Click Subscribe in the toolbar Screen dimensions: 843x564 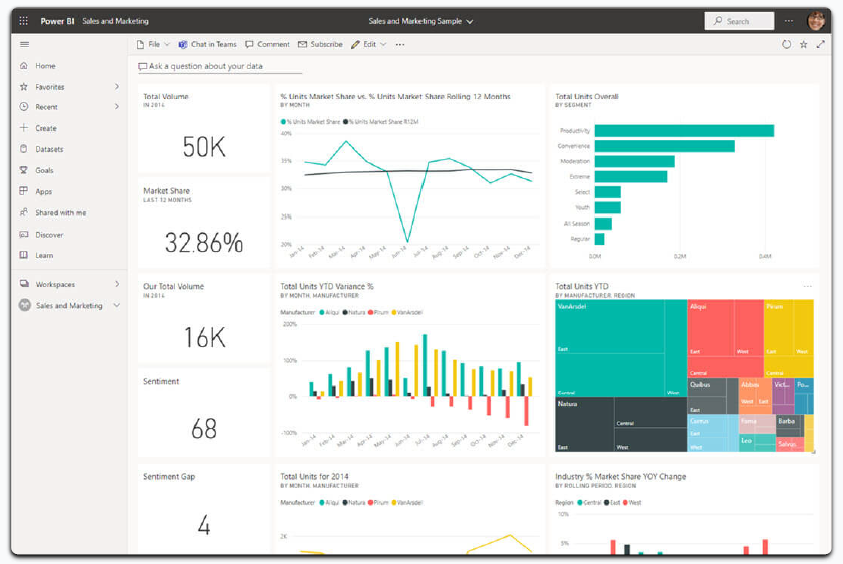pyautogui.click(x=320, y=45)
